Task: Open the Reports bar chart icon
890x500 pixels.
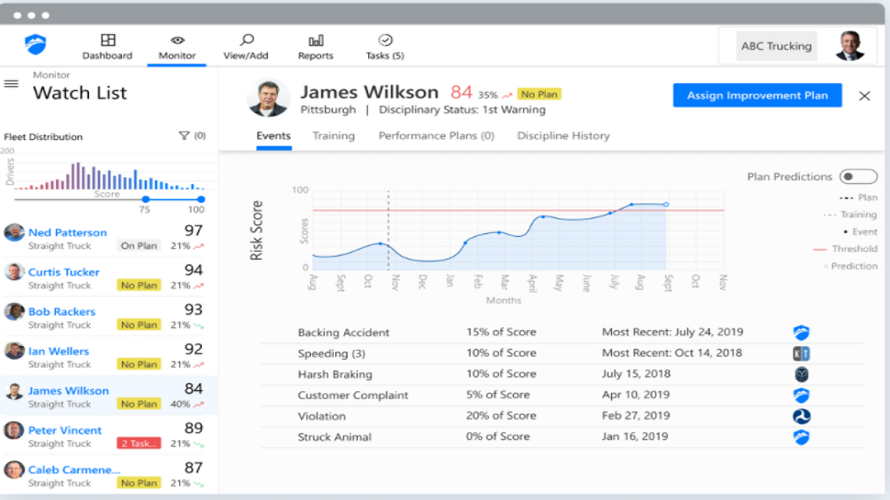Action: (x=316, y=40)
